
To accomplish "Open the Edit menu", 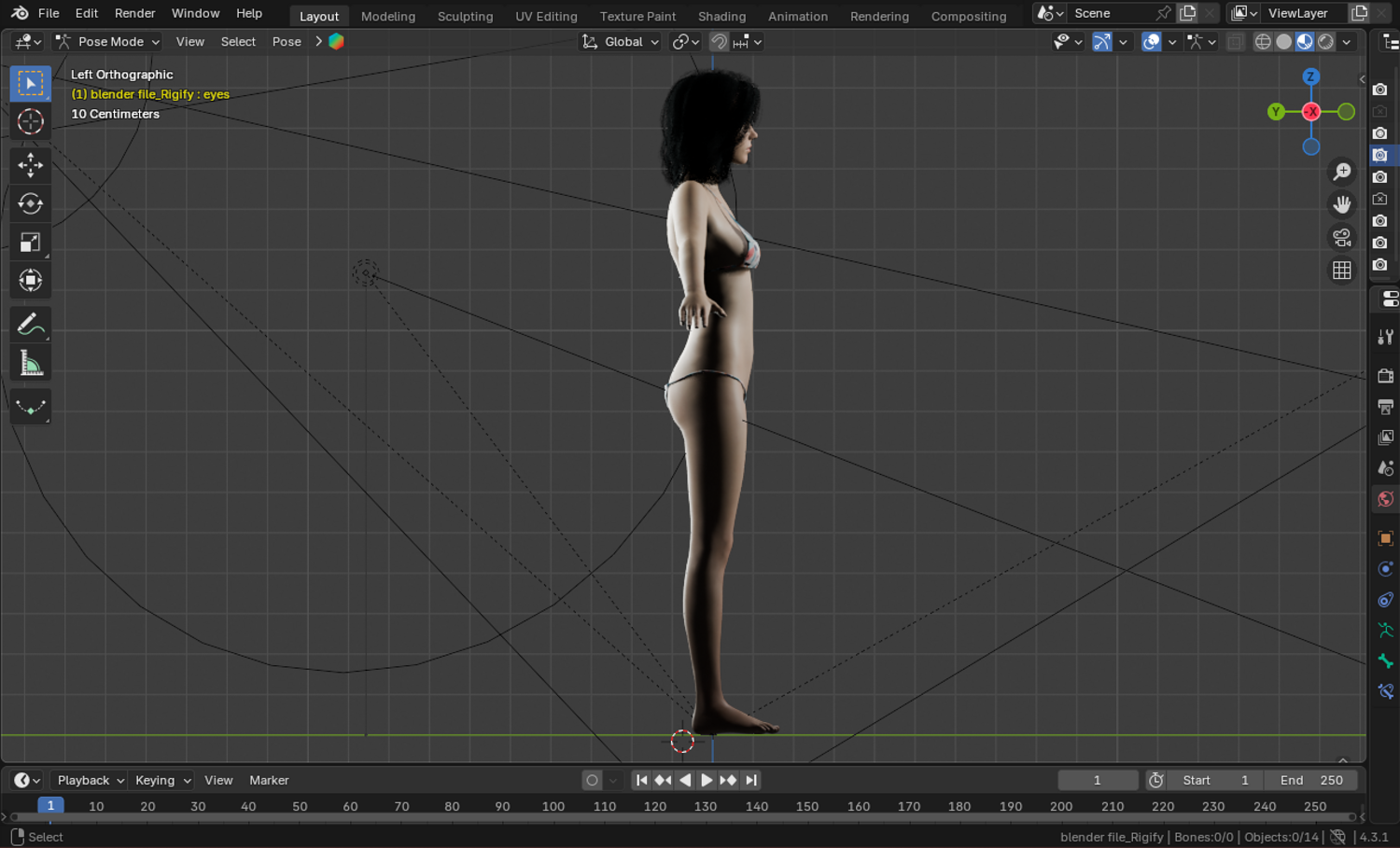I will [x=87, y=13].
